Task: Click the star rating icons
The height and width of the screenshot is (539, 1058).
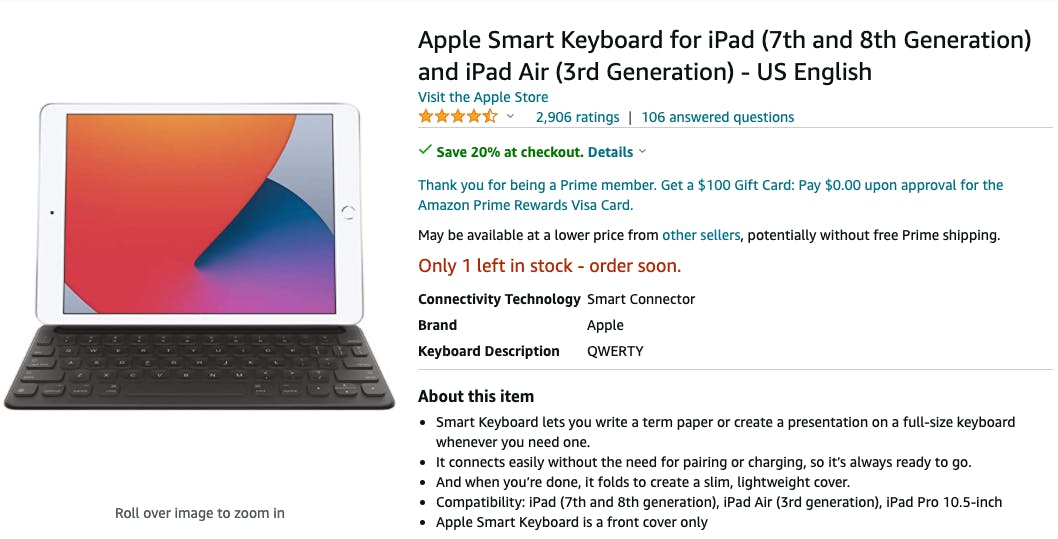Action: (x=457, y=117)
